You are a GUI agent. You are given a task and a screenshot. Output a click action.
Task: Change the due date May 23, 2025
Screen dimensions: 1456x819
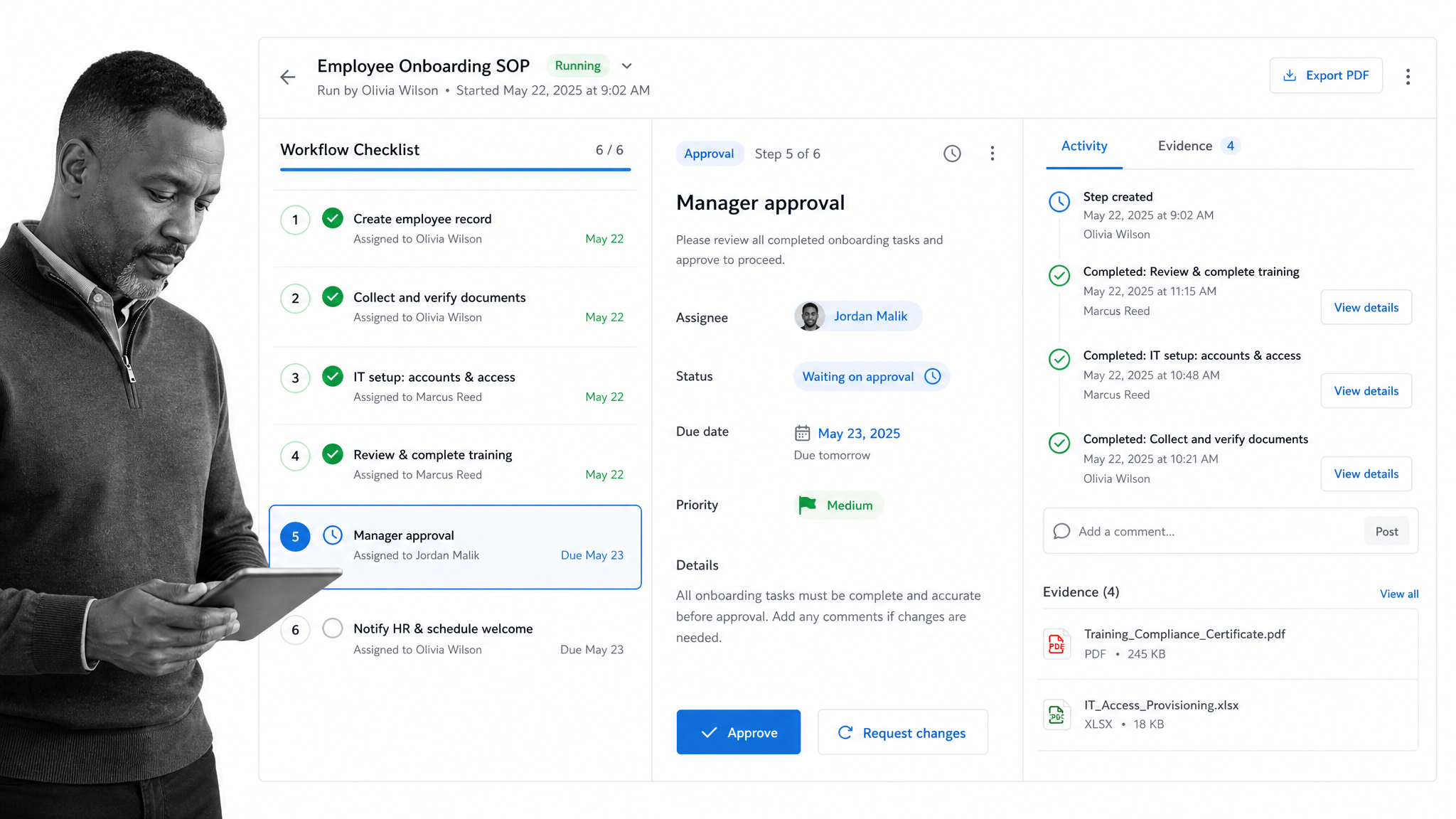(x=859, y=433)
